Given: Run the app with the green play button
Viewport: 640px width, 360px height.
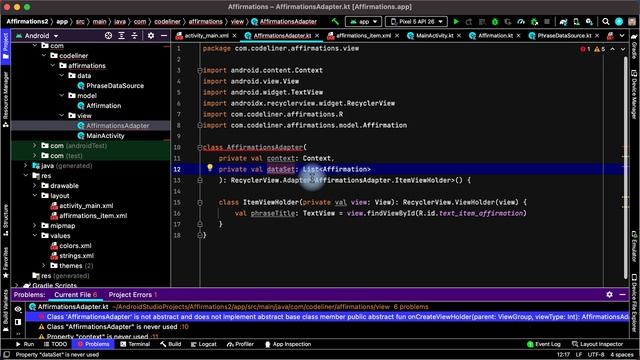Looking at the screenshot, I should [456, 22].
